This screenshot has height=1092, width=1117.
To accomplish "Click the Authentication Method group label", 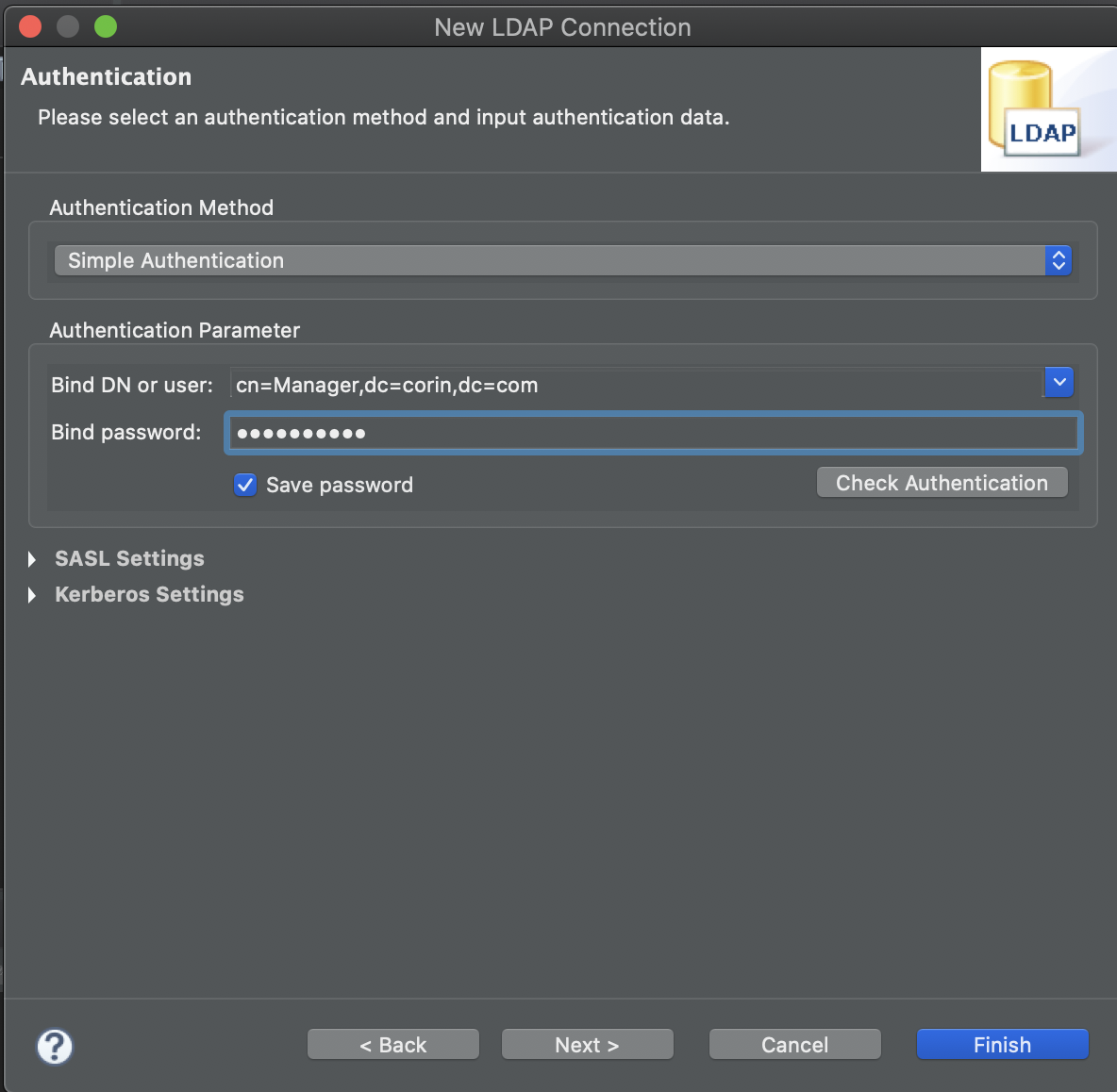I will point(161,207).
